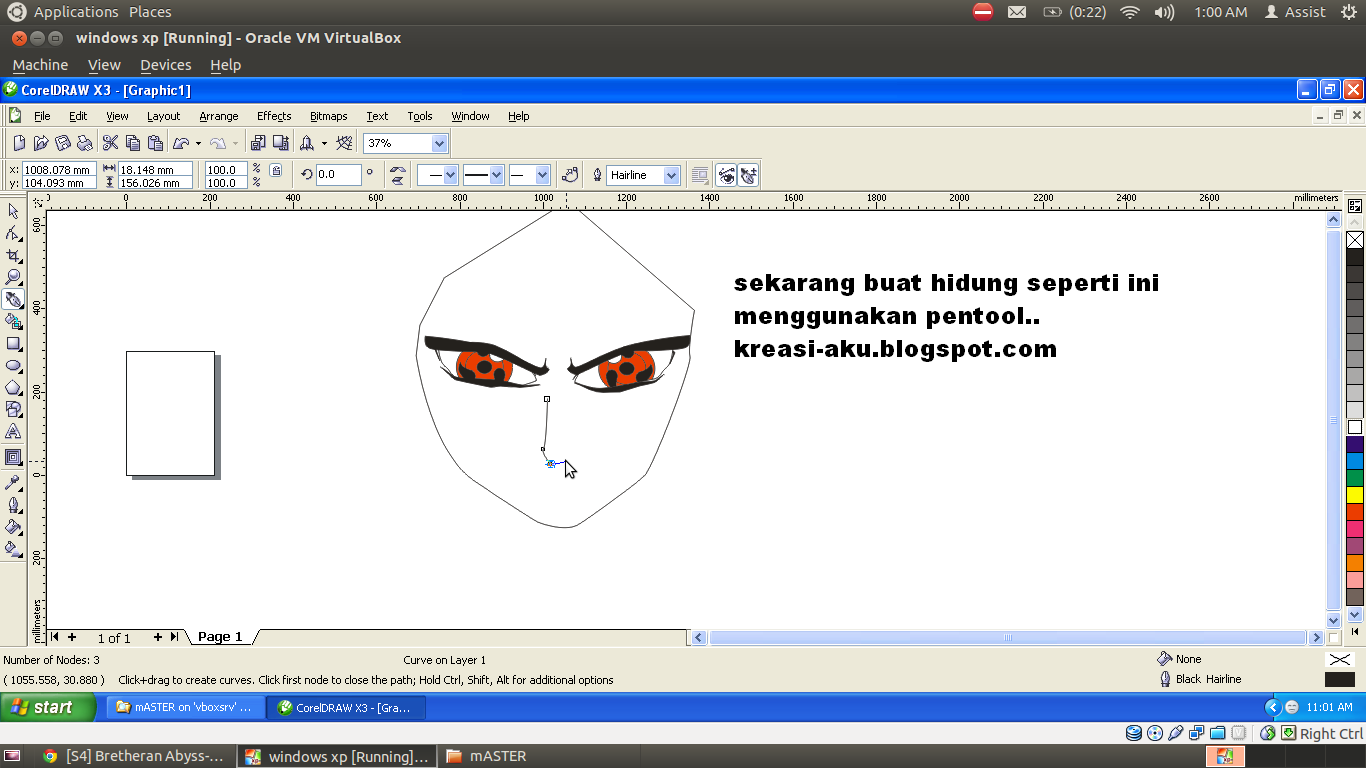Open the zoom level 37% dropdown
This screenshot has height=768, width=1366.
440,143
